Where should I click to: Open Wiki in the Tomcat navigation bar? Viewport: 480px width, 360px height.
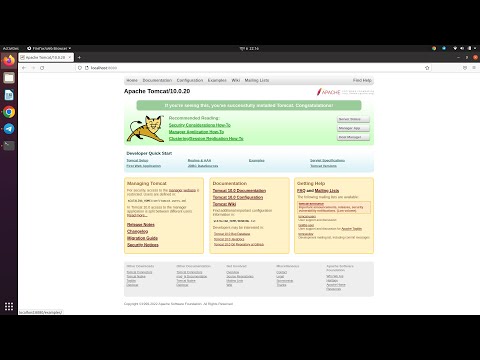[x=236, y=80]
